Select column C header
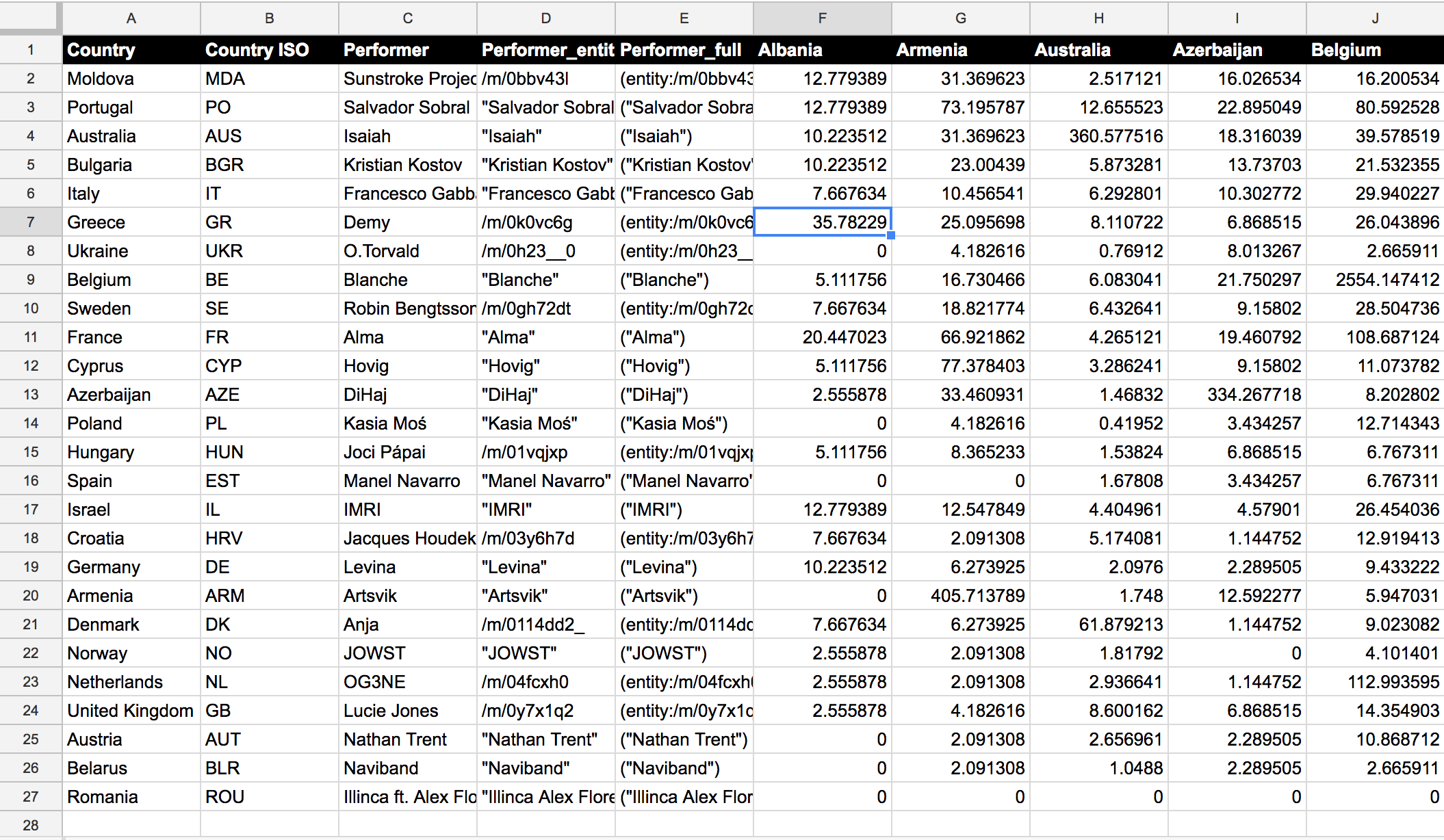This screenshot has height=840, width=1444. pyautogui.click(x=407, y=18)
